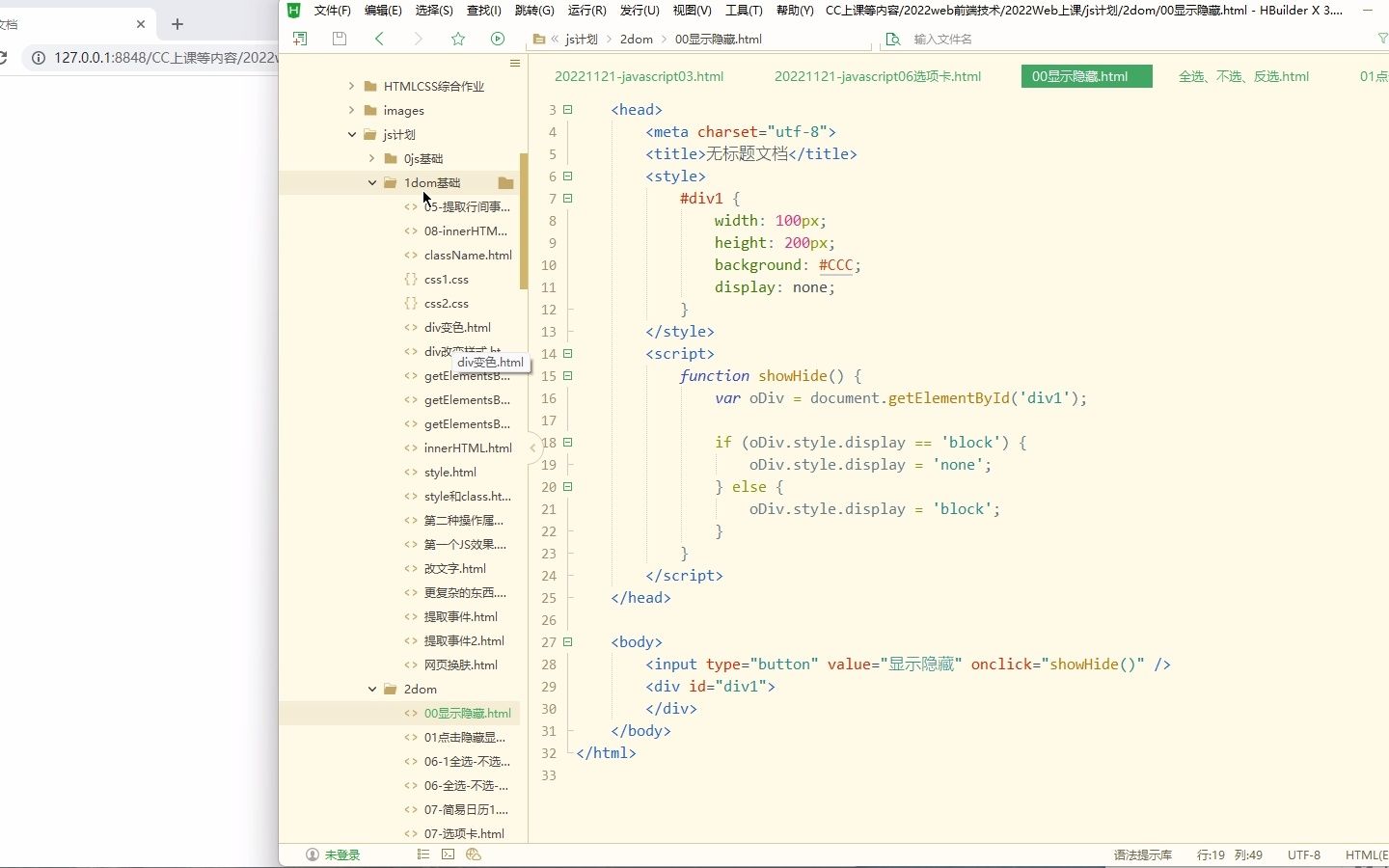This screenshot has height=868, width=1389.
Task: Click the filter funnel icon
Action: tap(1383, 39)
